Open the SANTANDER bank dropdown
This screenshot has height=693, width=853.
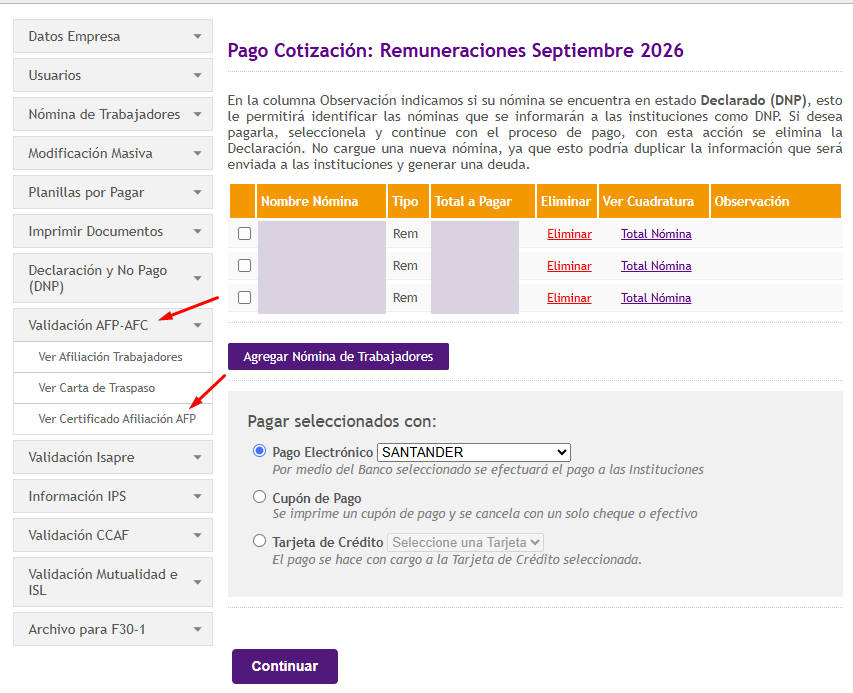tap(474, 452)
